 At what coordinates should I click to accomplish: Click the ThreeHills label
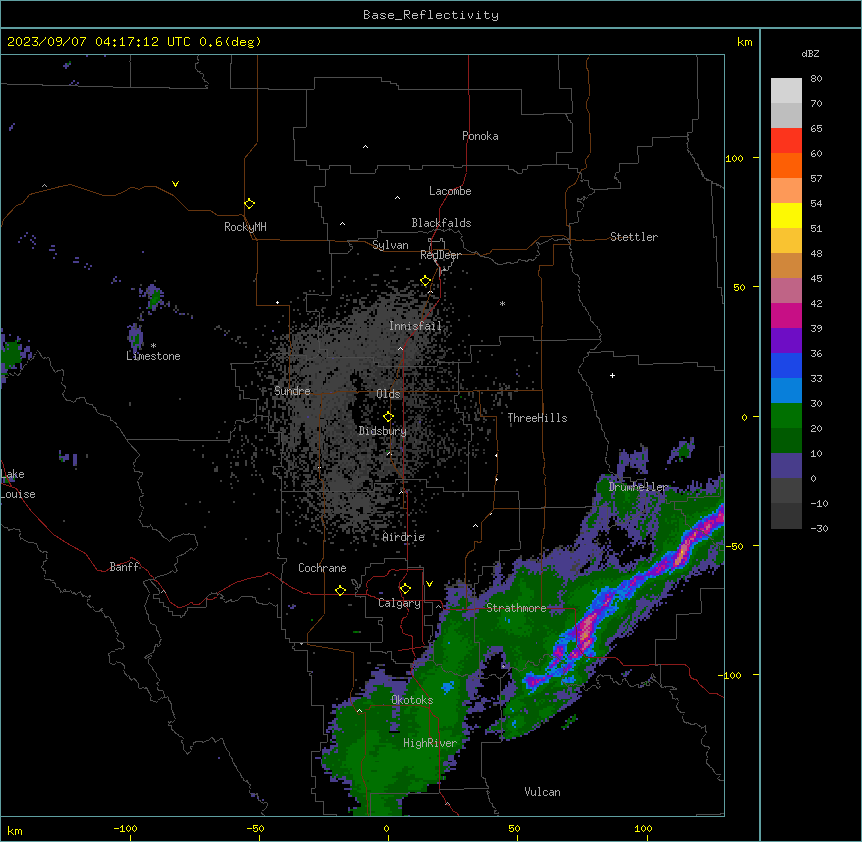537,418
